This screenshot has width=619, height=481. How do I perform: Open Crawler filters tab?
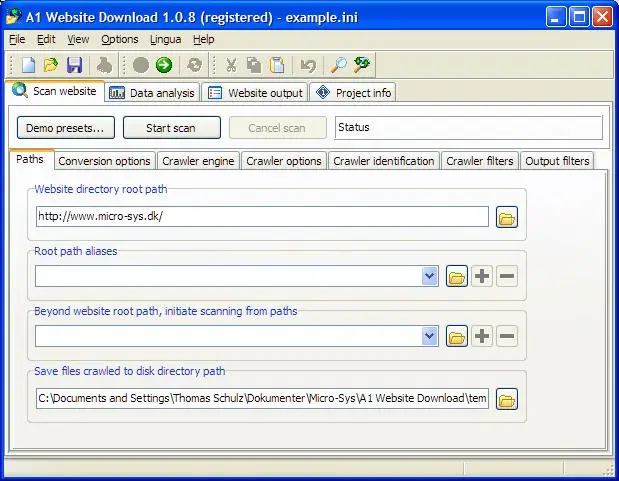[480, 161]
